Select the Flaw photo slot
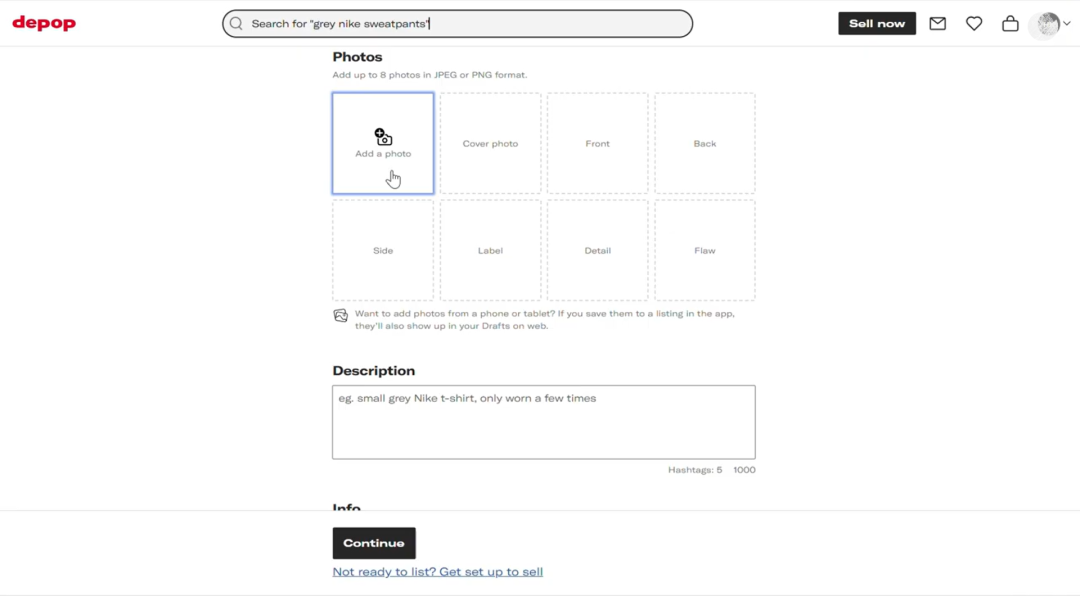1080x596 pixels. coord(705,250)
